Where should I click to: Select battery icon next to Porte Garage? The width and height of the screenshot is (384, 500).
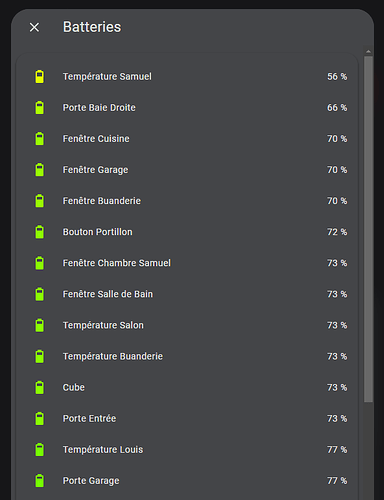[x=39, y=480]
